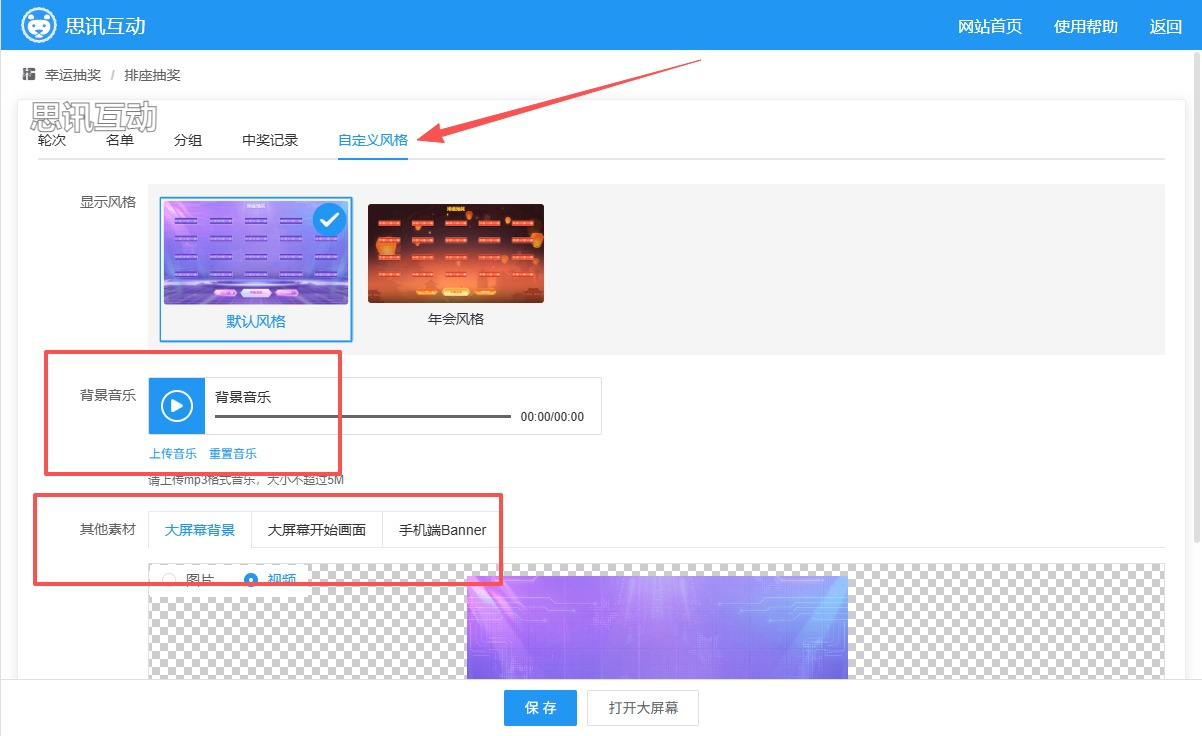Go to 网站首页 in top navigation
Image resolution: width=1202 pixels, height=736 pixels.
pyautogui.click(x=990, y=27)
